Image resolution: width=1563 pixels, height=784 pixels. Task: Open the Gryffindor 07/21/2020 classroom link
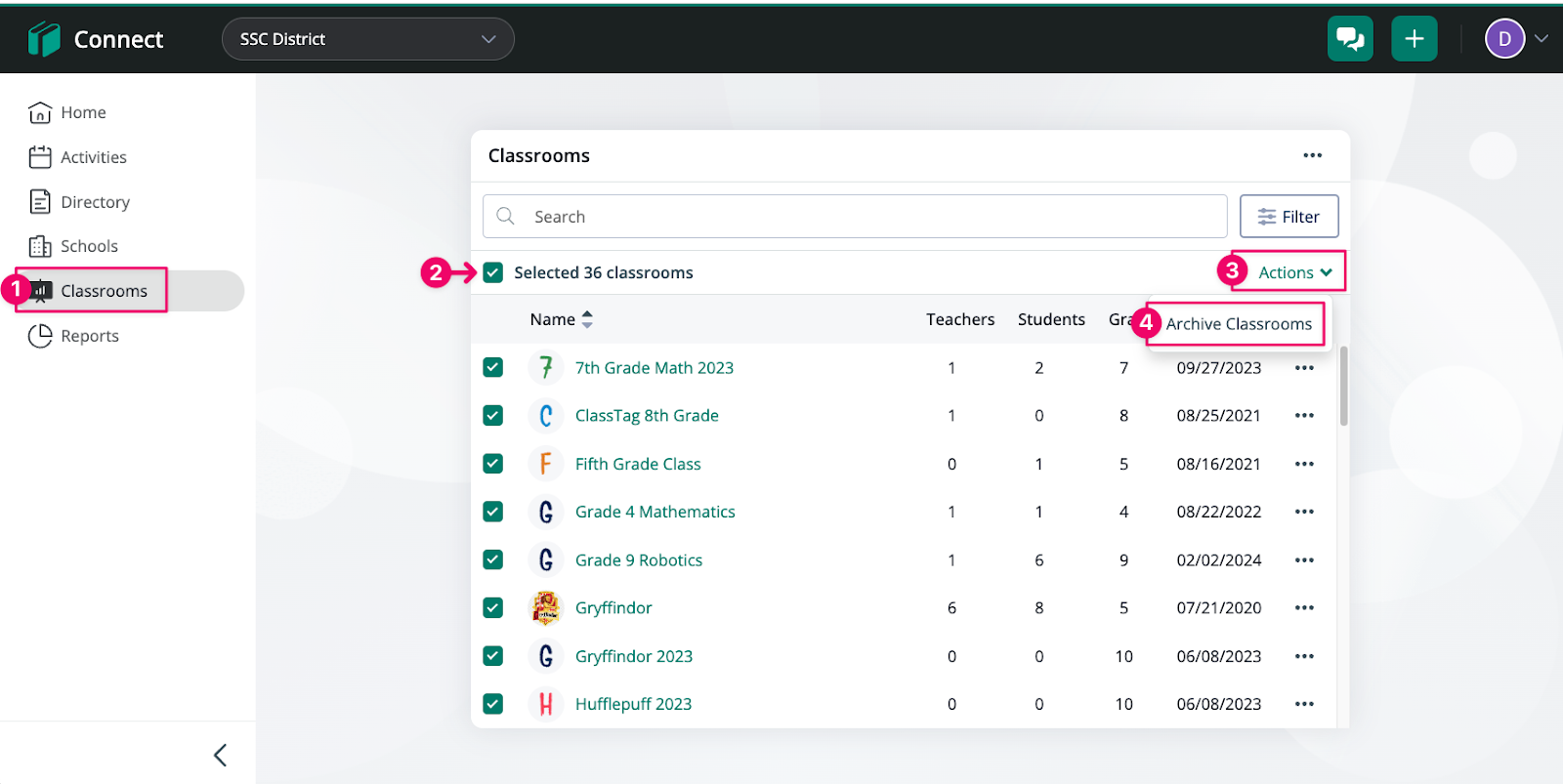613,608
